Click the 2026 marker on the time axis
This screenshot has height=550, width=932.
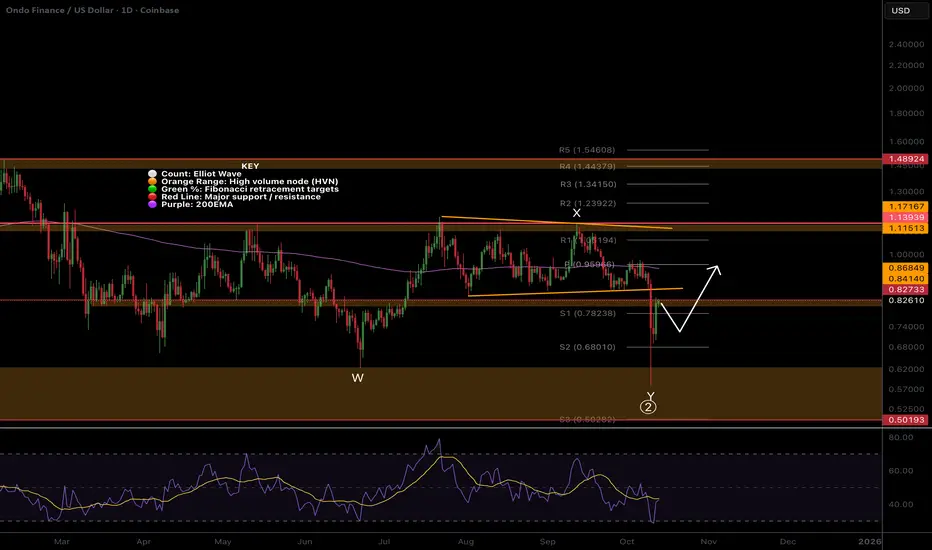click(x=870, y=542)
